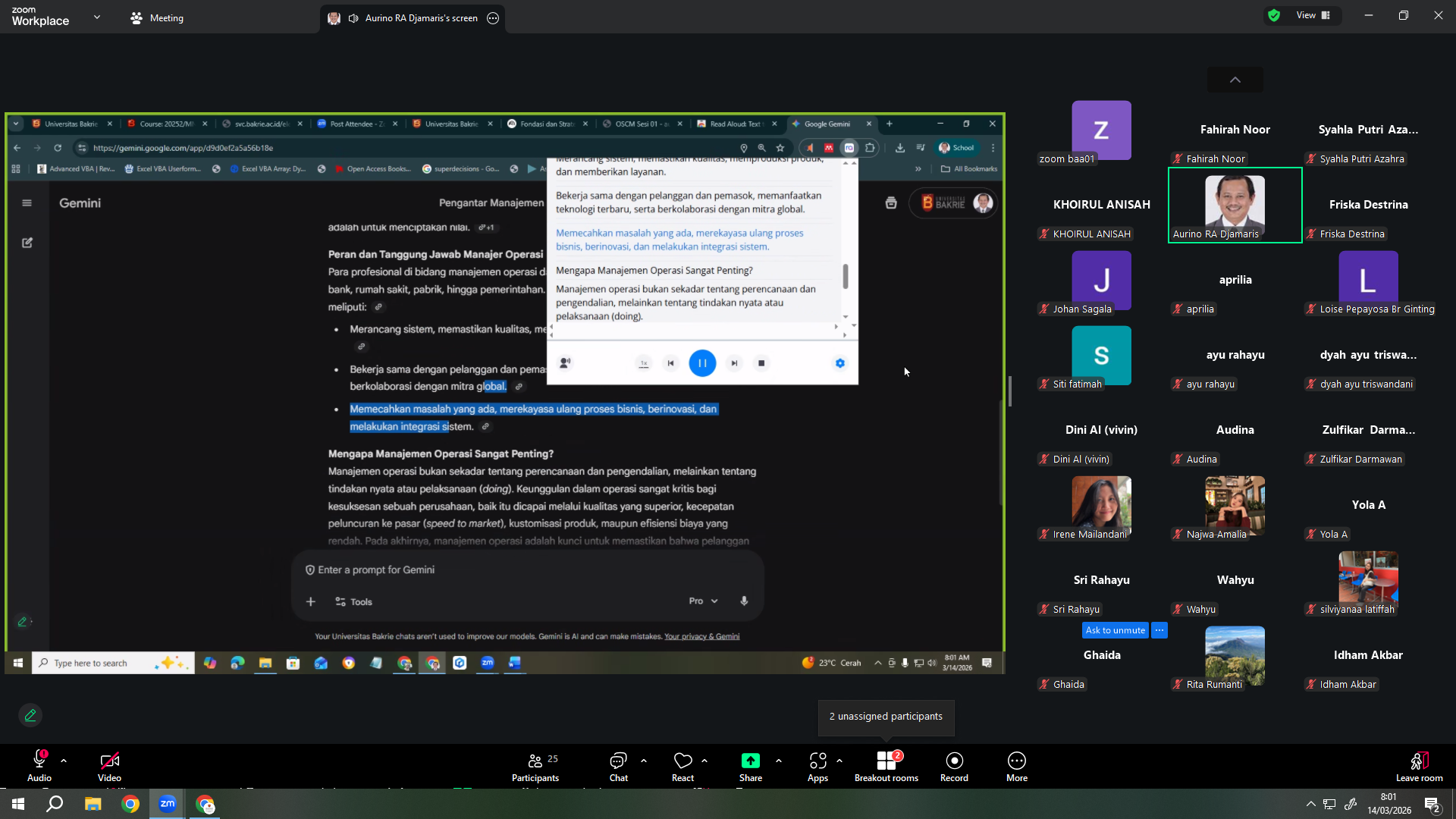Open the React emoji picker

682,767
